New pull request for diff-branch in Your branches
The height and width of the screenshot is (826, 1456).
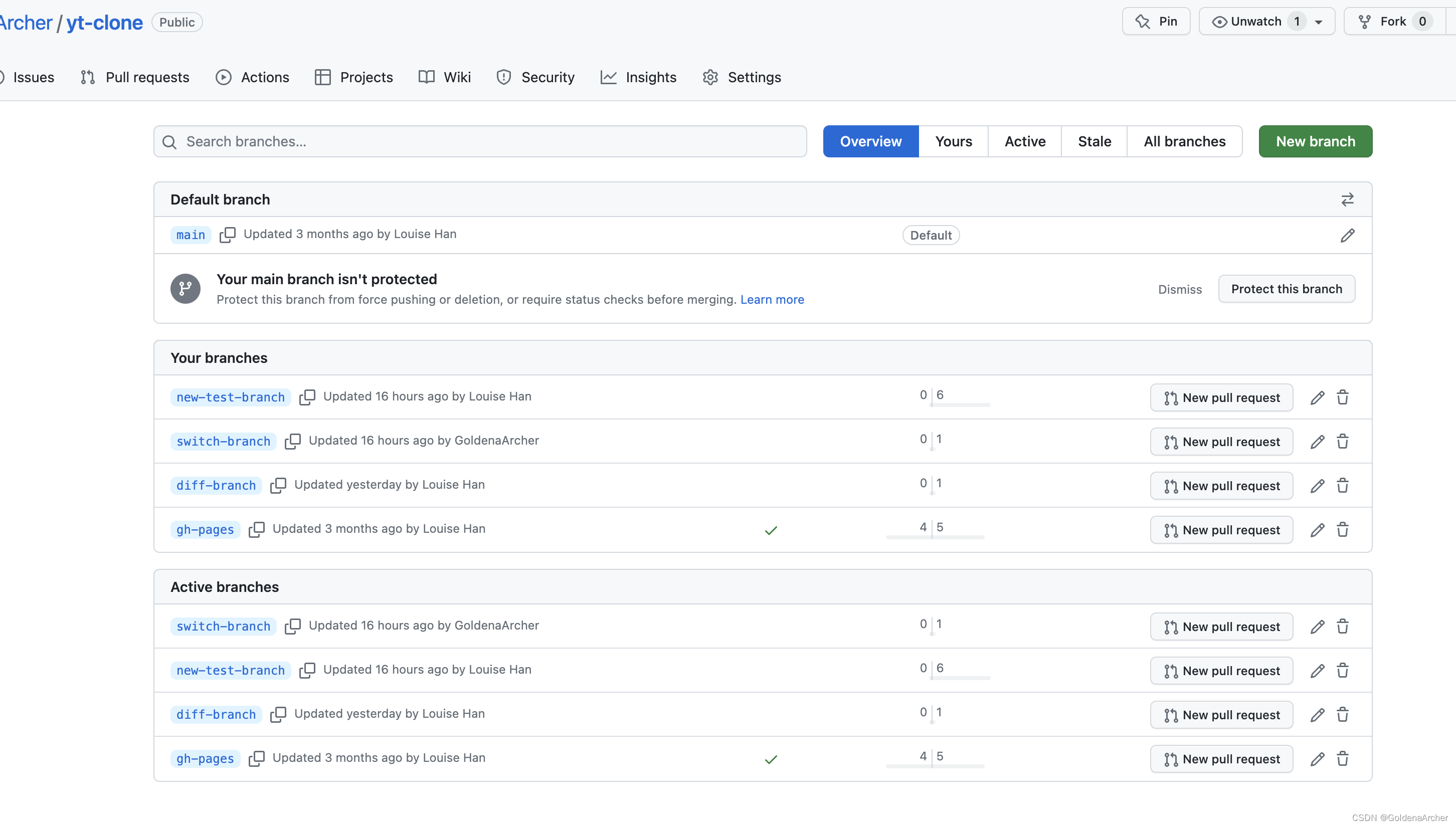(1222, 486)
